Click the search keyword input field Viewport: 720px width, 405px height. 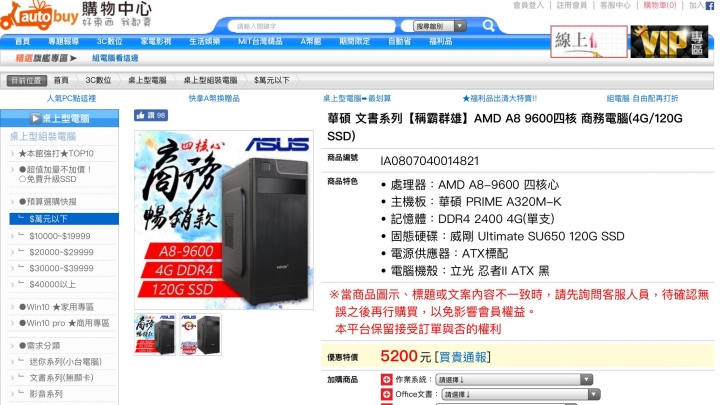point(311,26)
